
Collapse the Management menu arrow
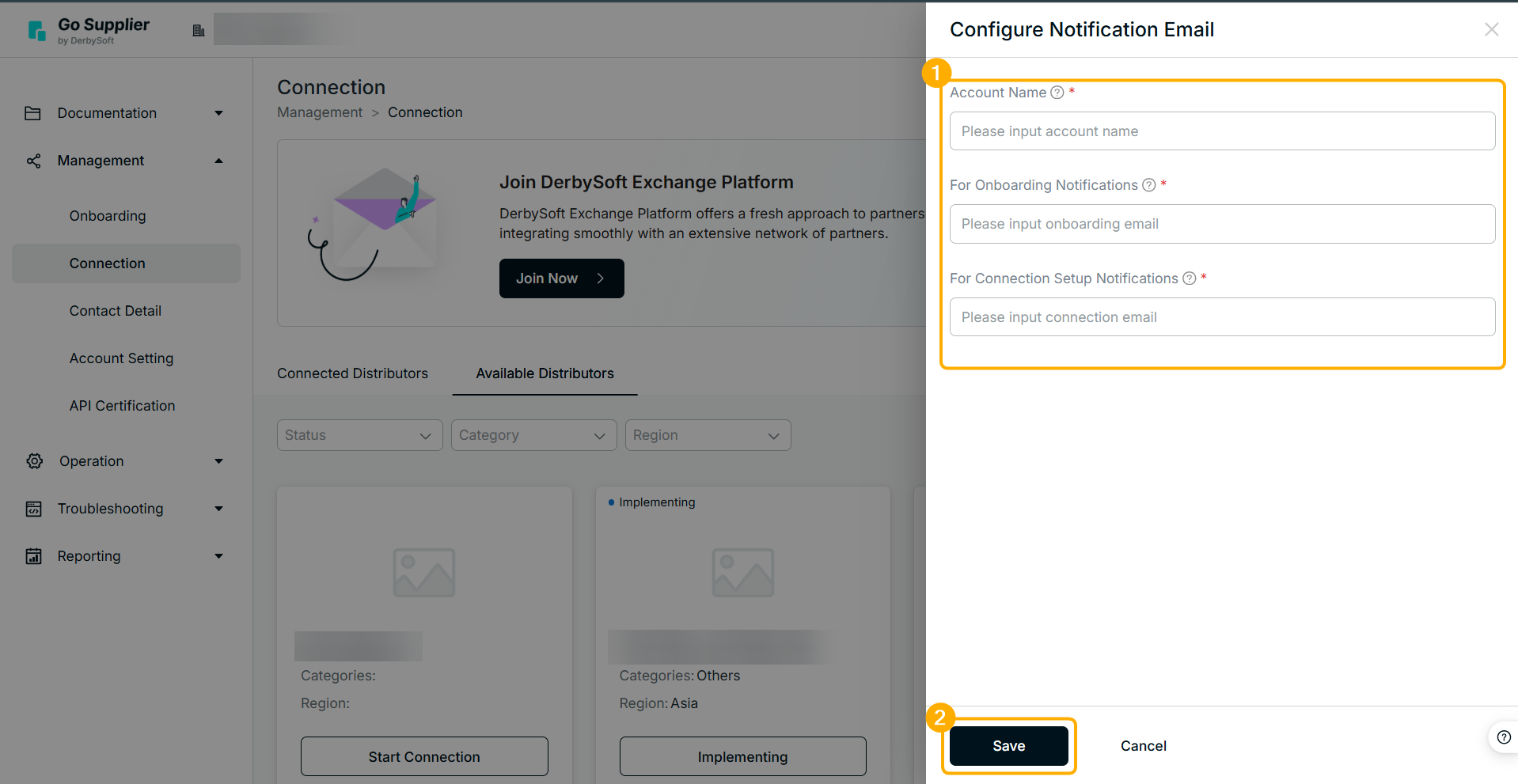[x=219, y=161]
